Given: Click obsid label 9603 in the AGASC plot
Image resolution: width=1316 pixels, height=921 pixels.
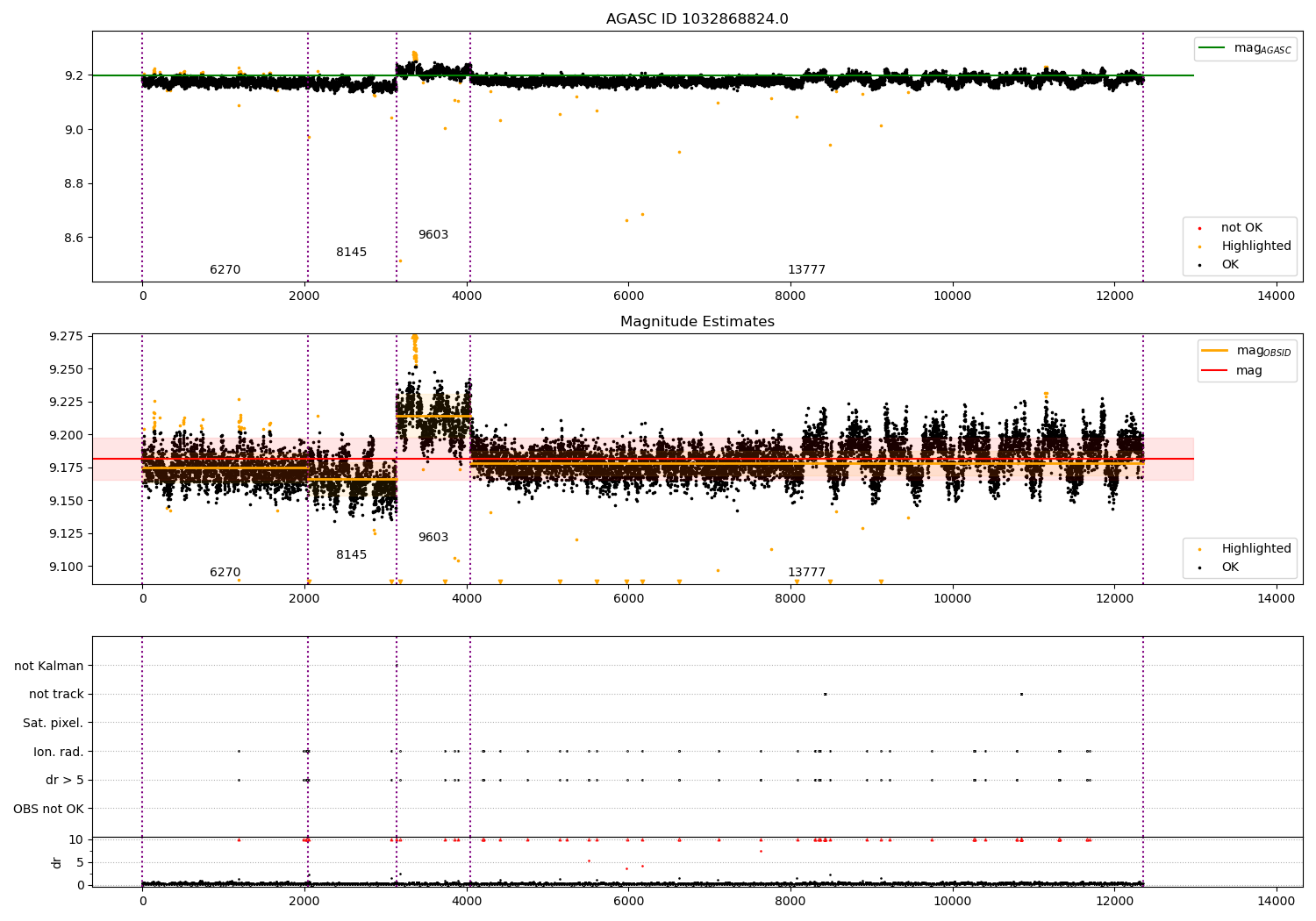Looking at the screenshot, I should click(433, 235).
